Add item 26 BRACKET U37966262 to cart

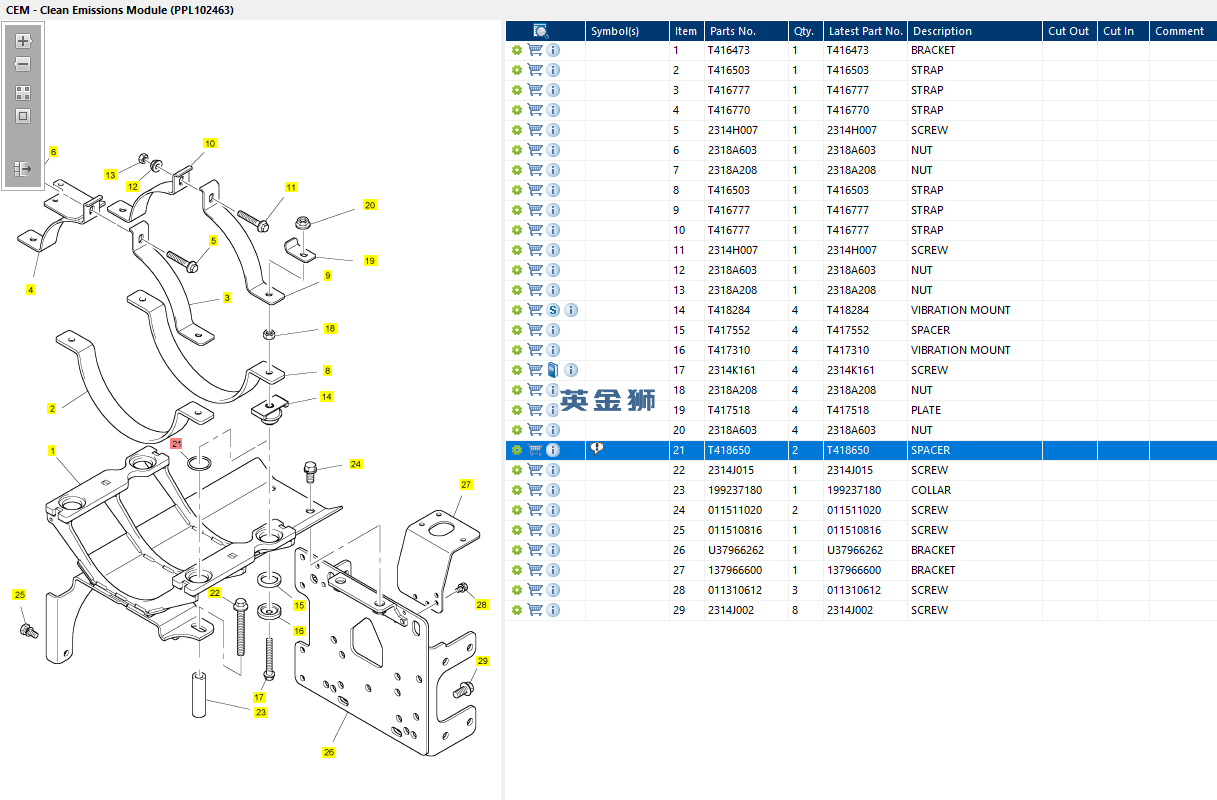pyautogui.click(x=535, y=550)
